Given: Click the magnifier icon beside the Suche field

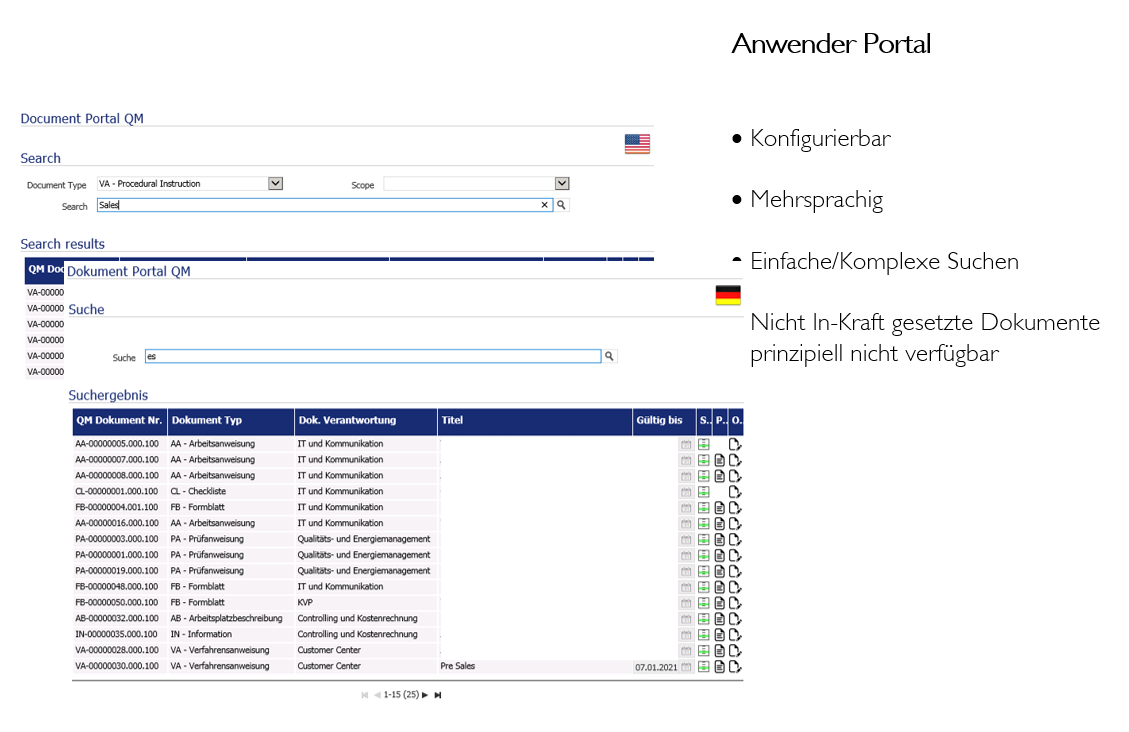Looking at the screenshot, I should point(609,356).
